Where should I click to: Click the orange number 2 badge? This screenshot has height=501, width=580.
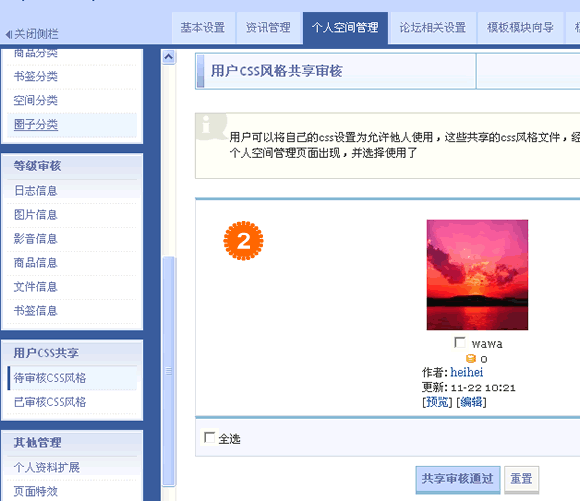pyautogui.click(x=243, y=241)
